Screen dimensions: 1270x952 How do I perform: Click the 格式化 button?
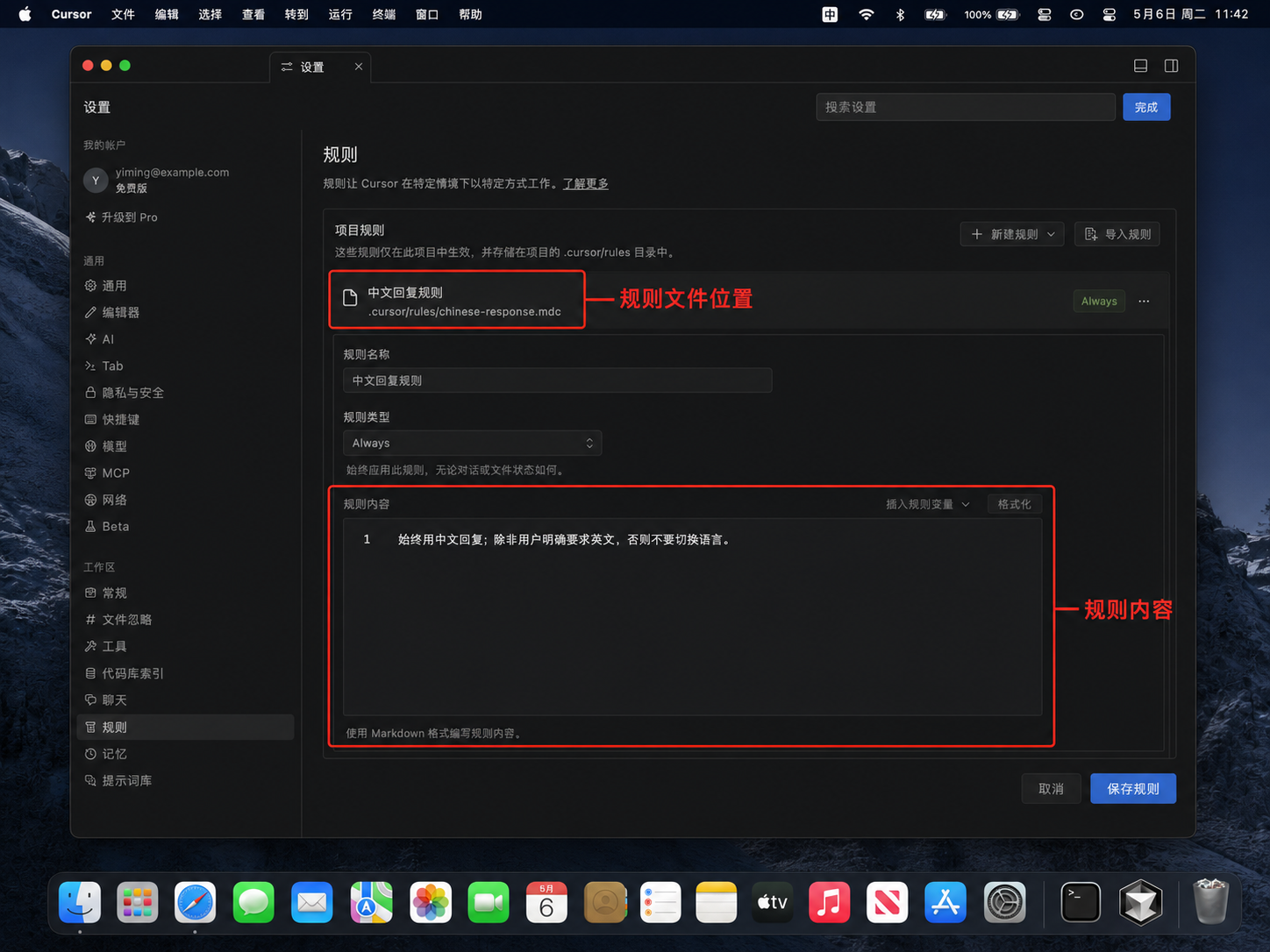(x=1014, y=504)
